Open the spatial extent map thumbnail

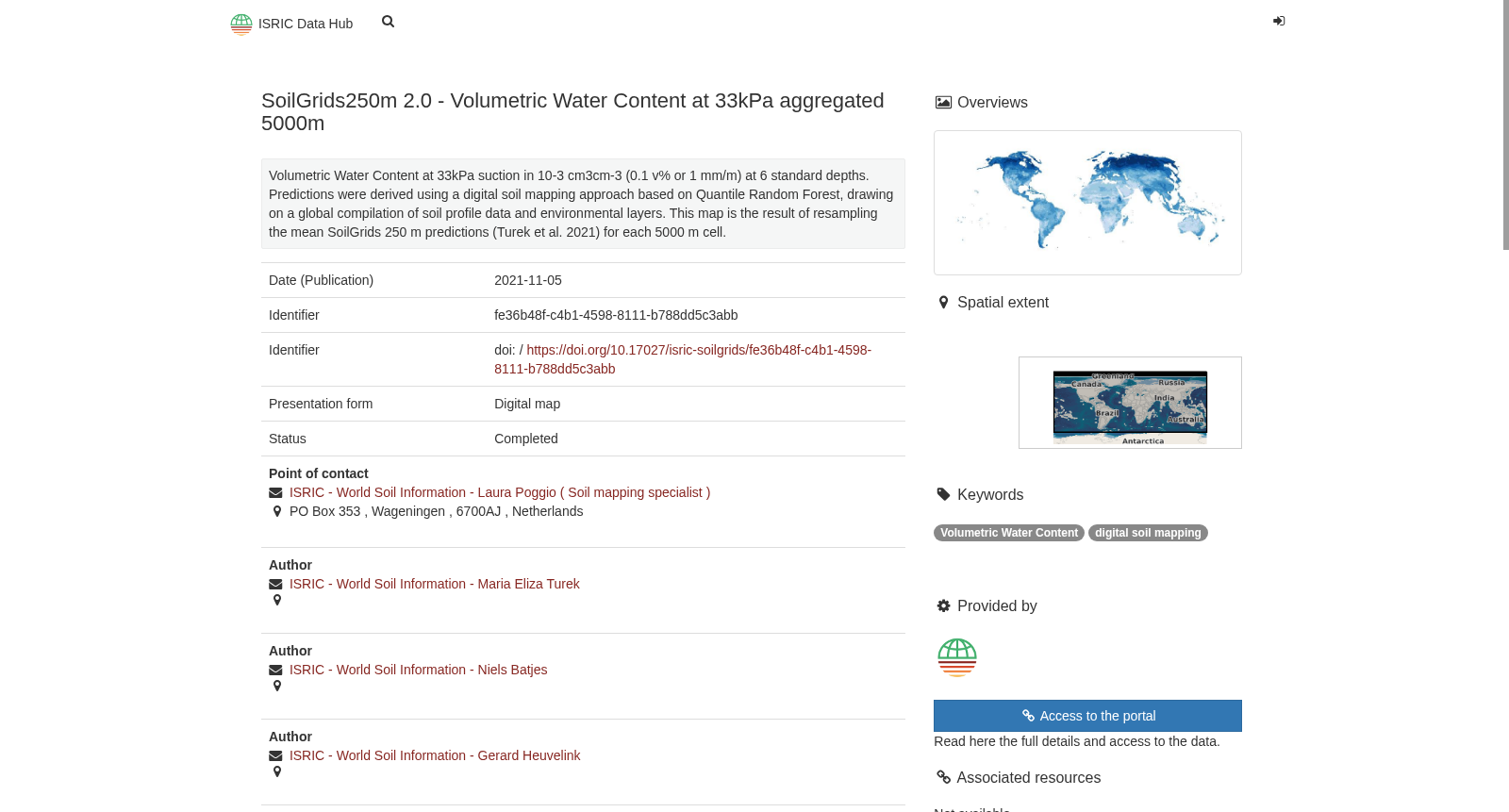[1130, 403]
